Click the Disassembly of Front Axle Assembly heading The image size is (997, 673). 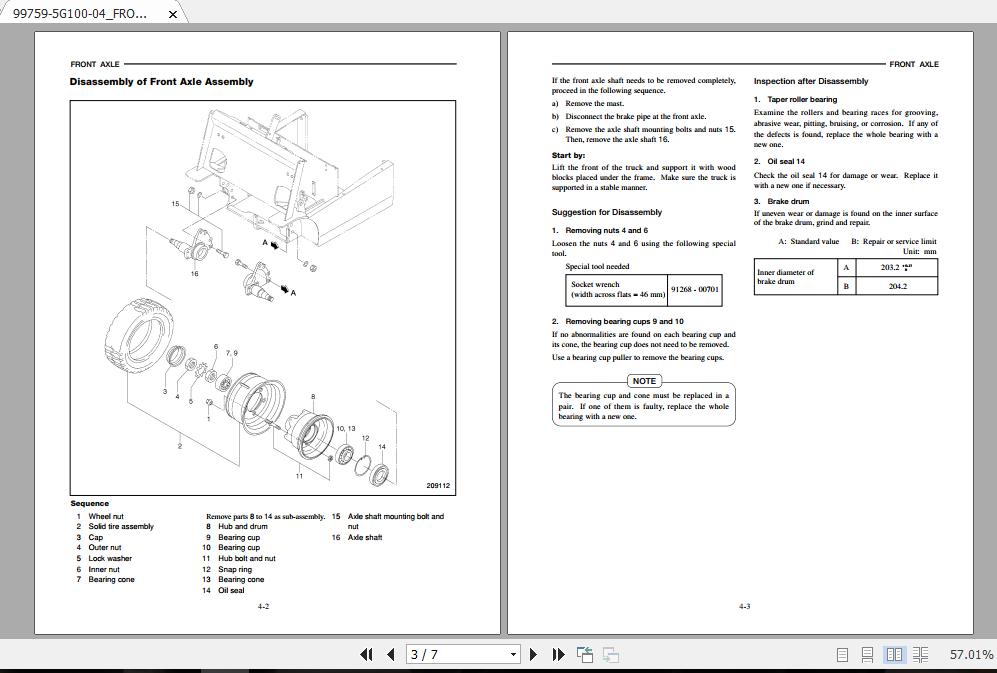(161, 82)
